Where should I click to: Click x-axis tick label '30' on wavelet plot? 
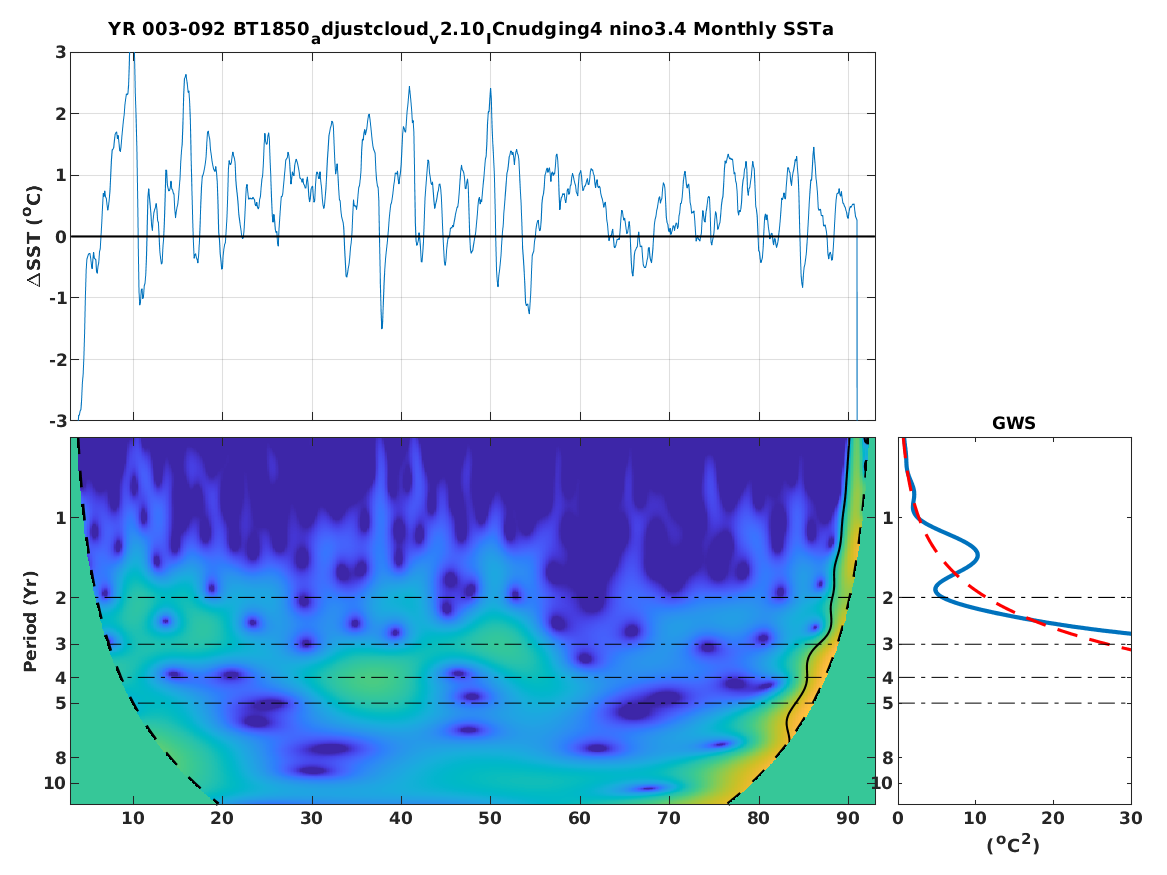point(311,818)
